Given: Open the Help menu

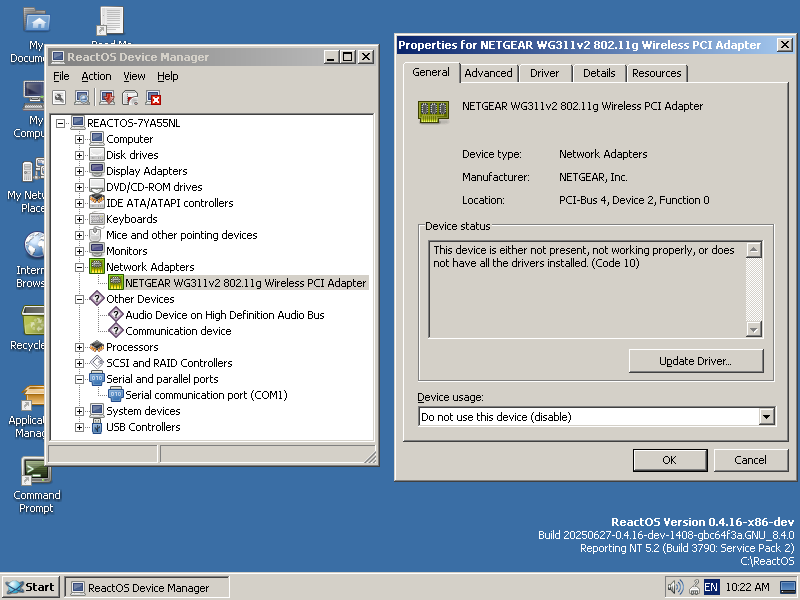Looking at the screenshot, I should 168,76.
